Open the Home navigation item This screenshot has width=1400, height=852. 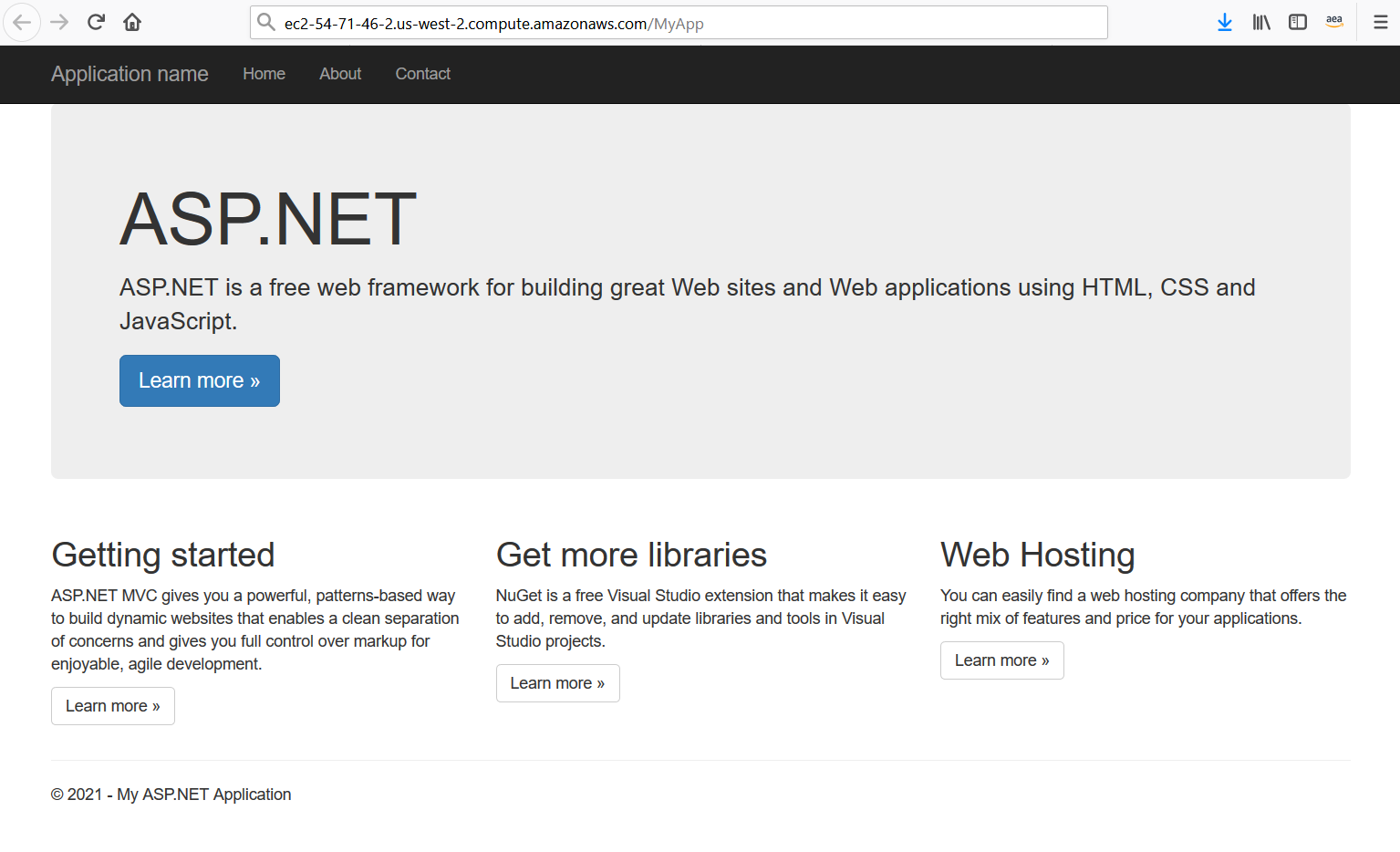click(264, 74)
